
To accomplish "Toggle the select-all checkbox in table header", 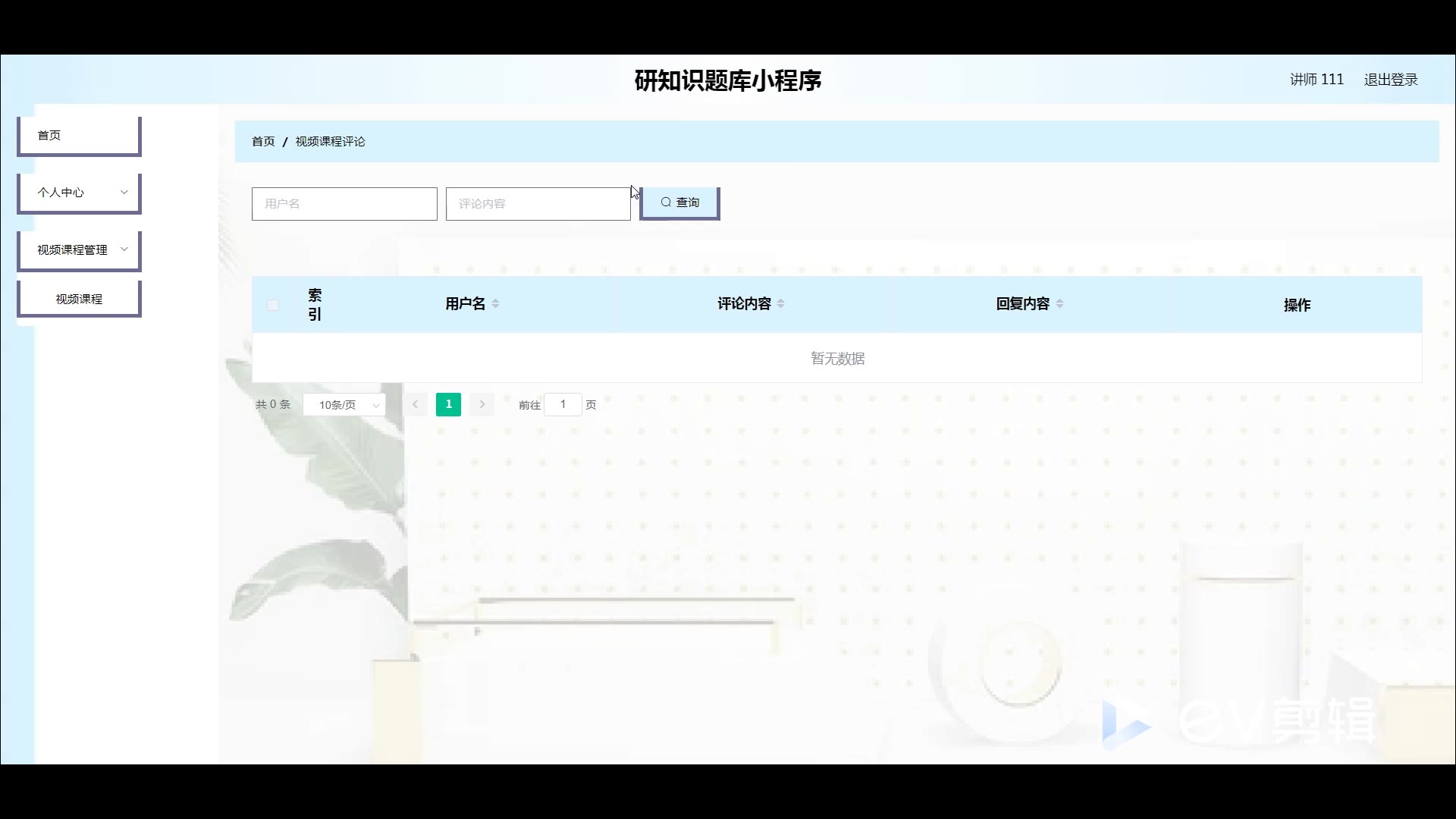I will [273, 305].
